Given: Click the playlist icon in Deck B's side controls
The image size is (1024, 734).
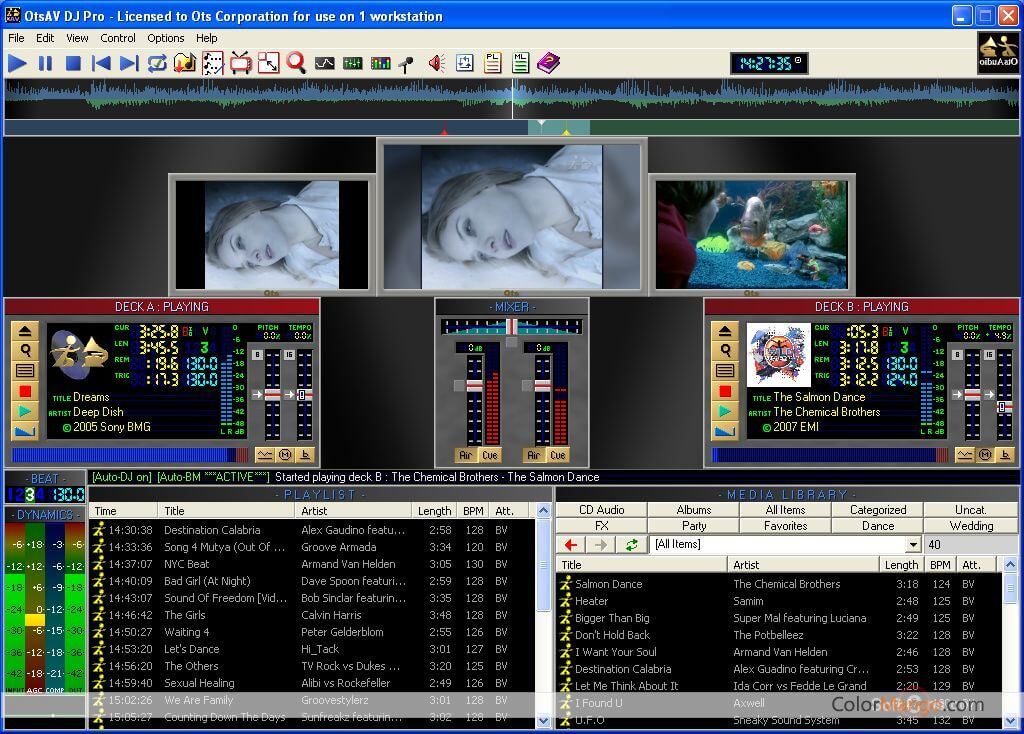Looking at the screenshot, I should click(725, 369).
